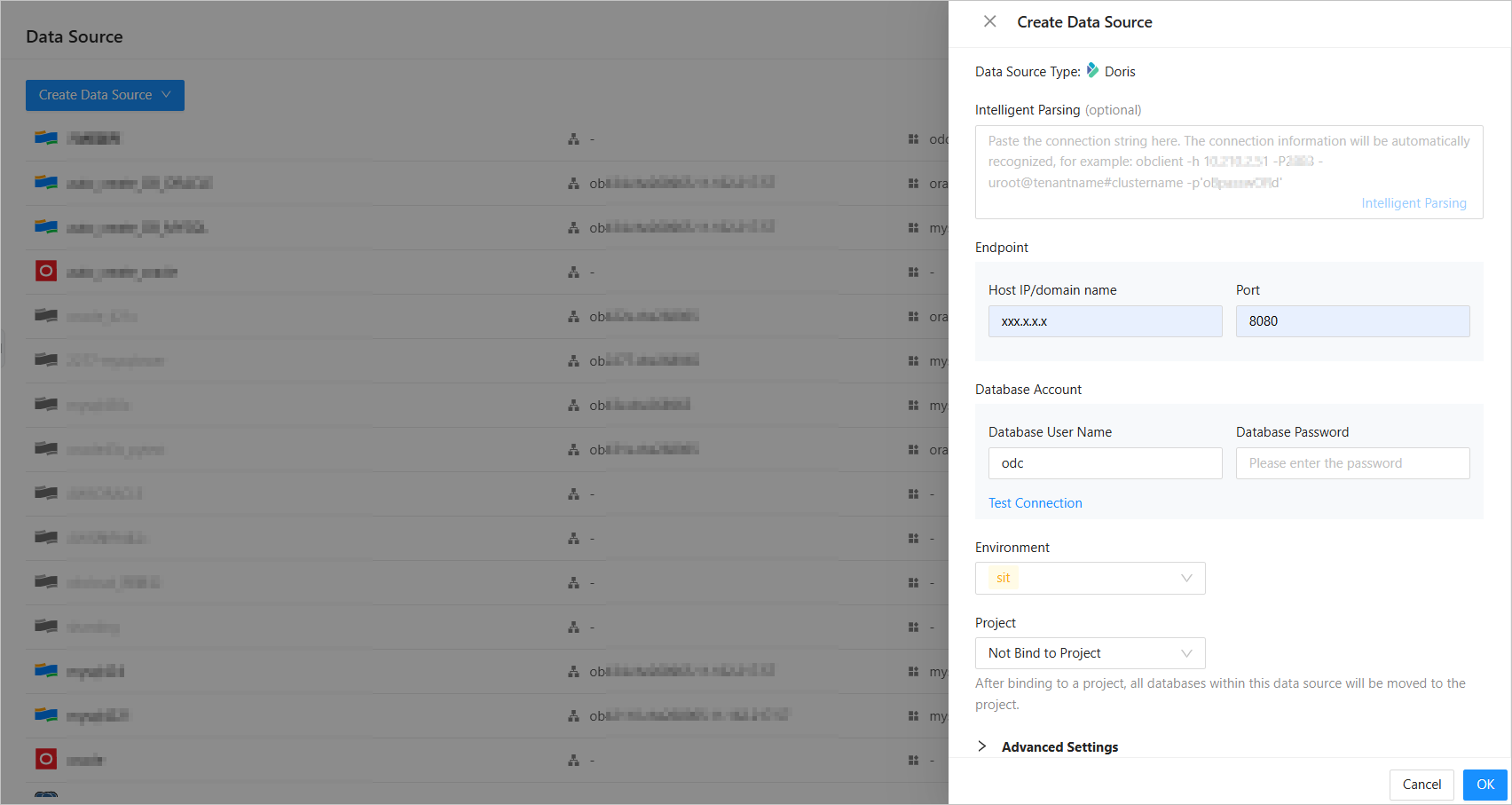
Task: Click the Intelligent Parsing link
Action: point(1414,203)
